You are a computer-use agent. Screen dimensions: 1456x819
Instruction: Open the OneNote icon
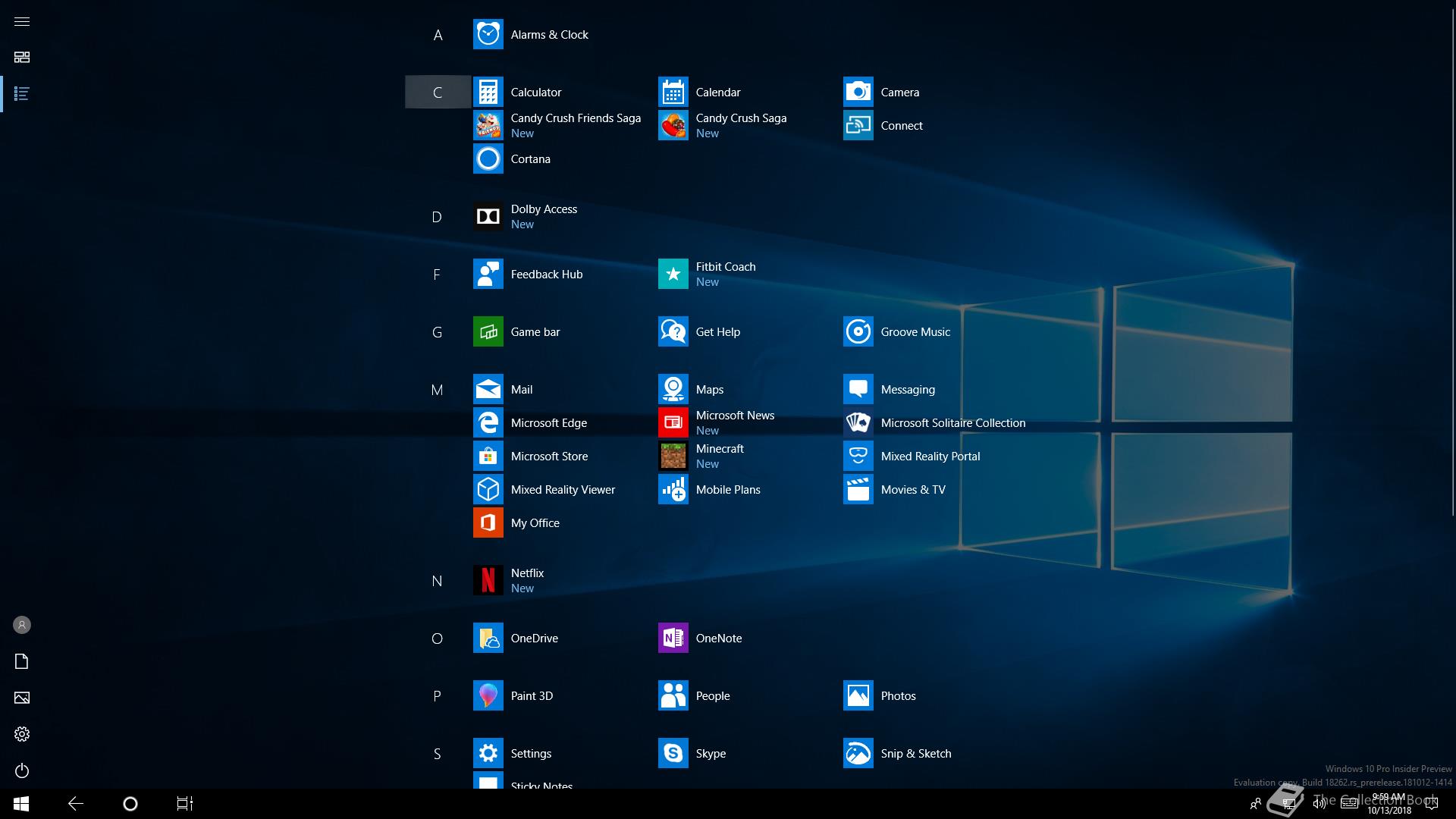click(x=673, y=639)
